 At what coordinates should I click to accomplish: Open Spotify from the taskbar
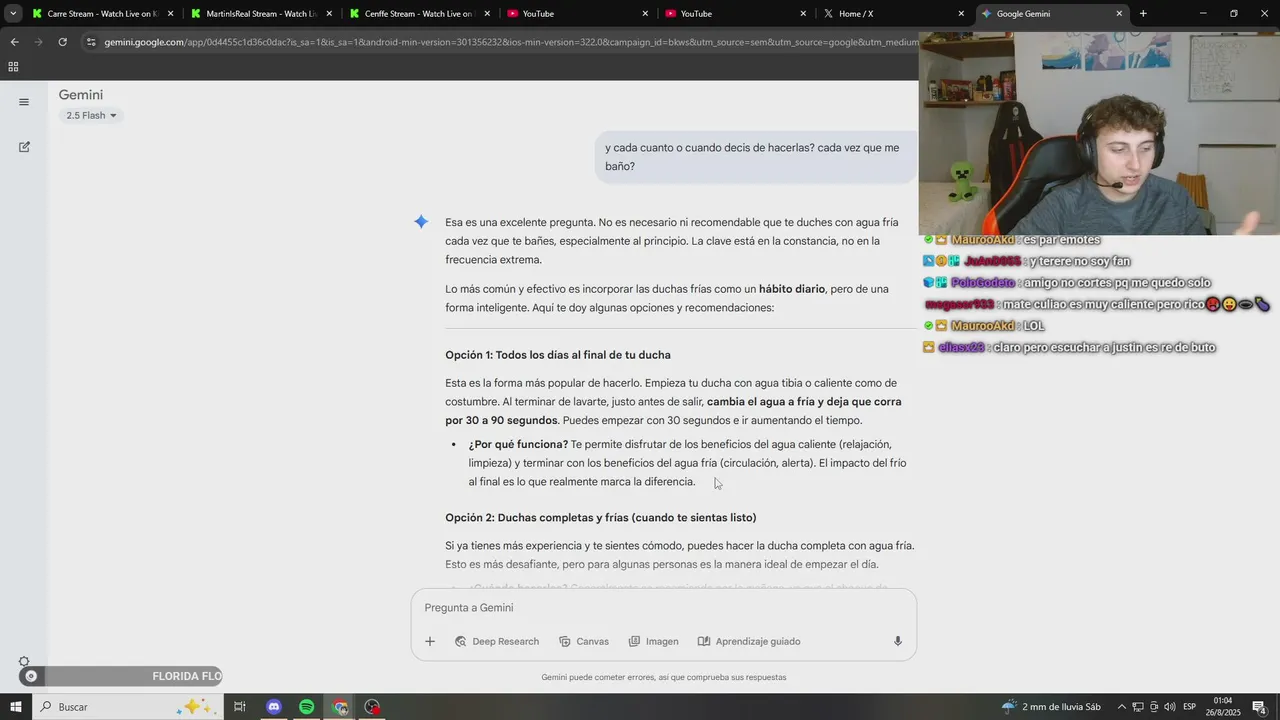[307, 707]
